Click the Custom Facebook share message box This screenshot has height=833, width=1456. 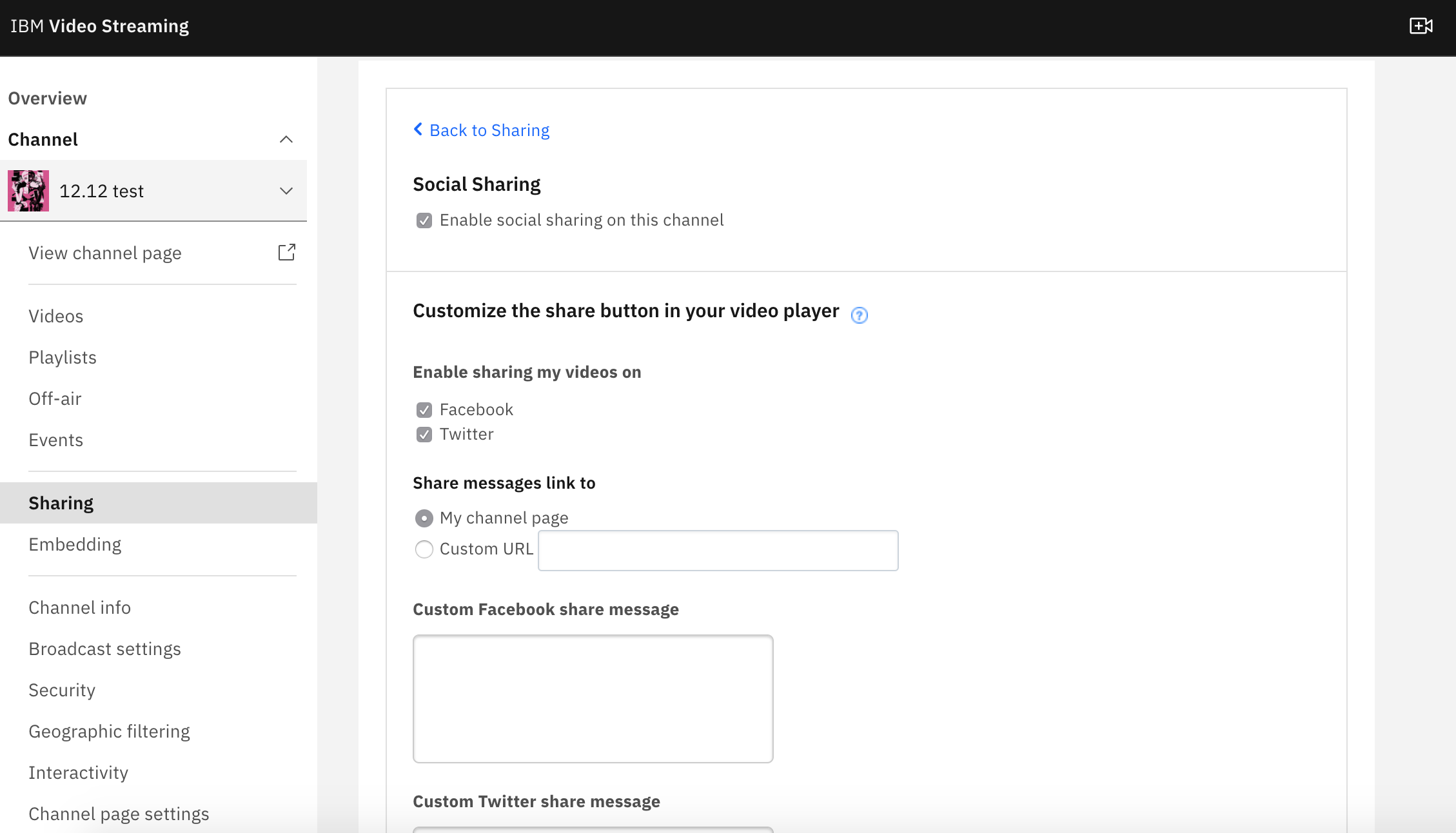click(x=593, y=699)
